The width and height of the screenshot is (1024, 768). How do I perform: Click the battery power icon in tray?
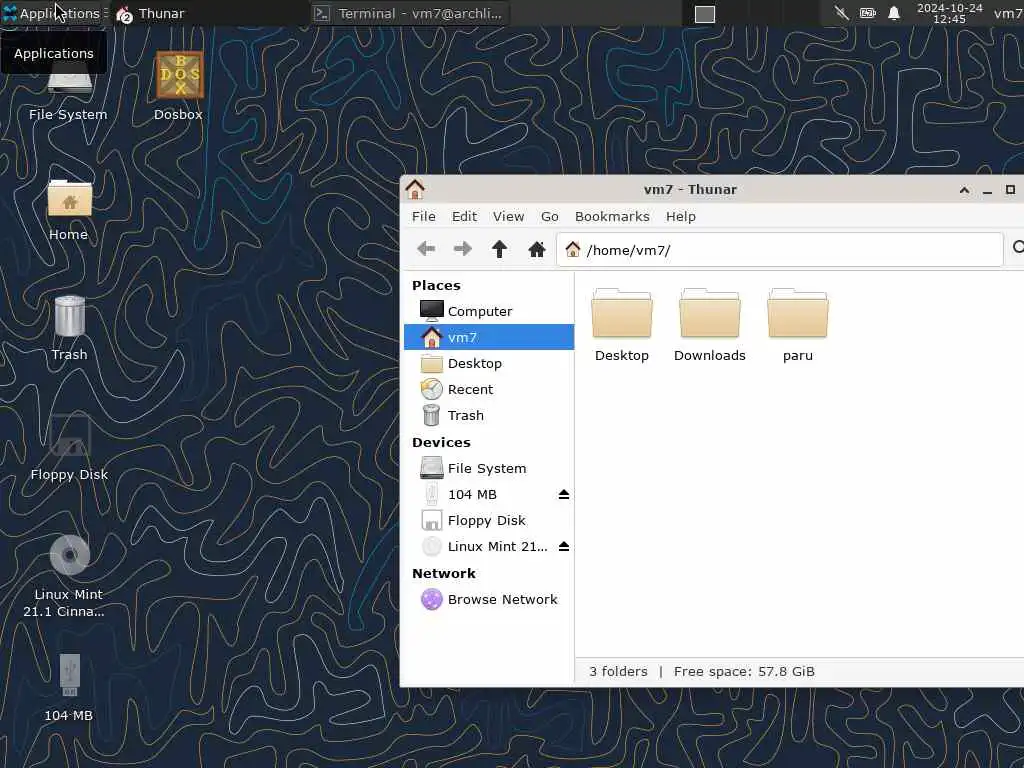coord(867,13)
